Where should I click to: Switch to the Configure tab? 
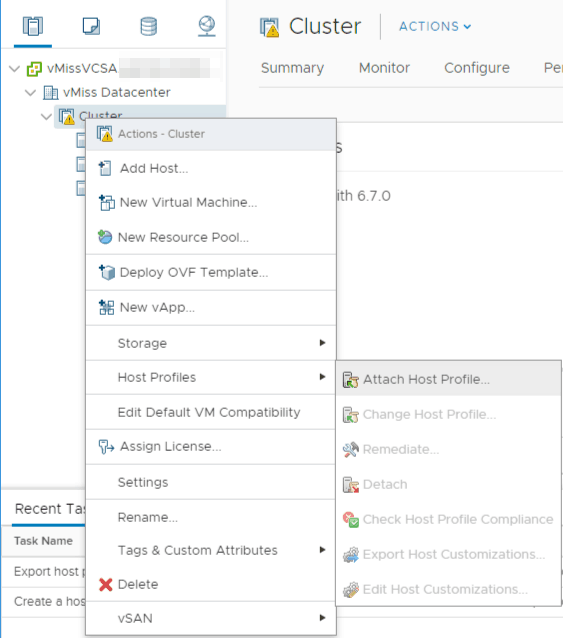477,68
